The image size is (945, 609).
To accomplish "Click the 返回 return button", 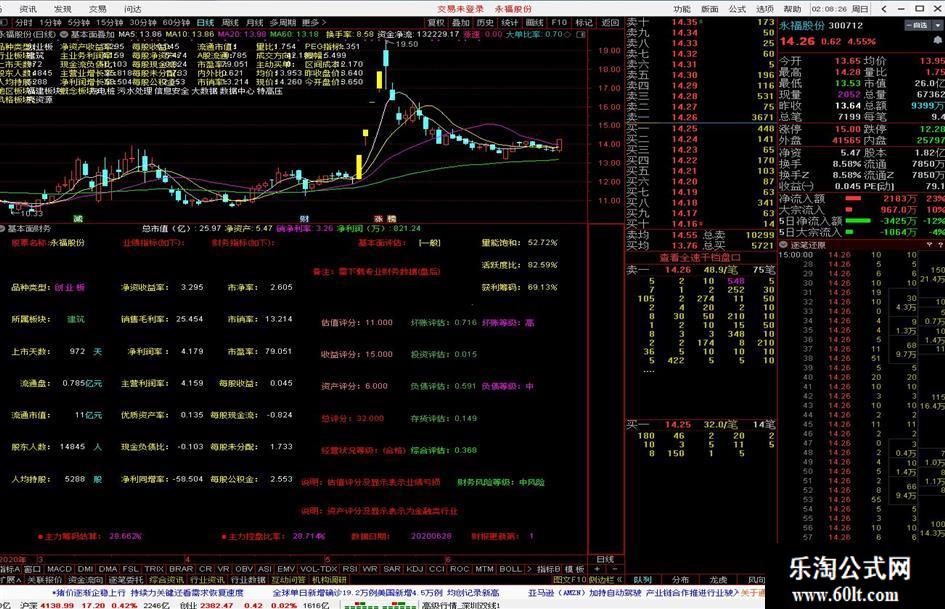I will [x=610, y=22].
